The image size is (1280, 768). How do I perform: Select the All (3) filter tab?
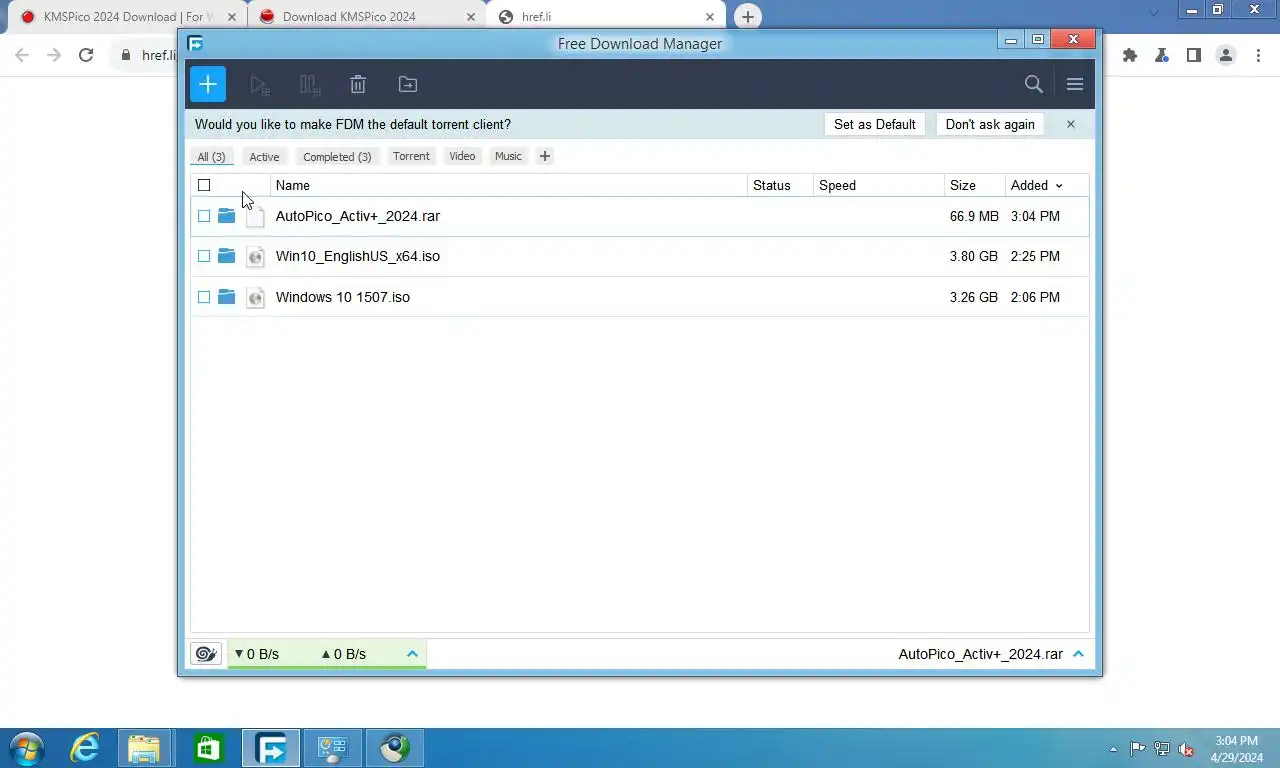[211, 157]
